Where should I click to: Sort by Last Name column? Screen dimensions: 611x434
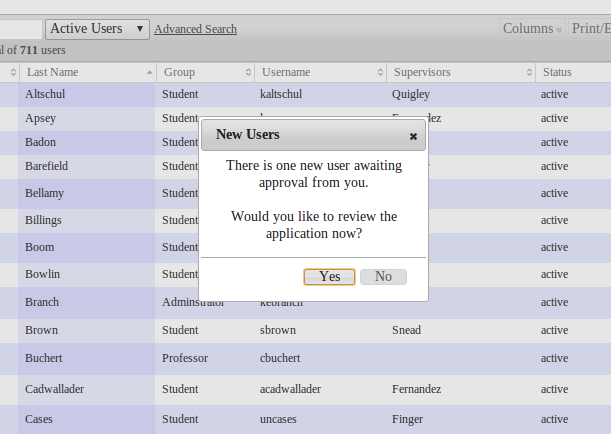(88, 72)
